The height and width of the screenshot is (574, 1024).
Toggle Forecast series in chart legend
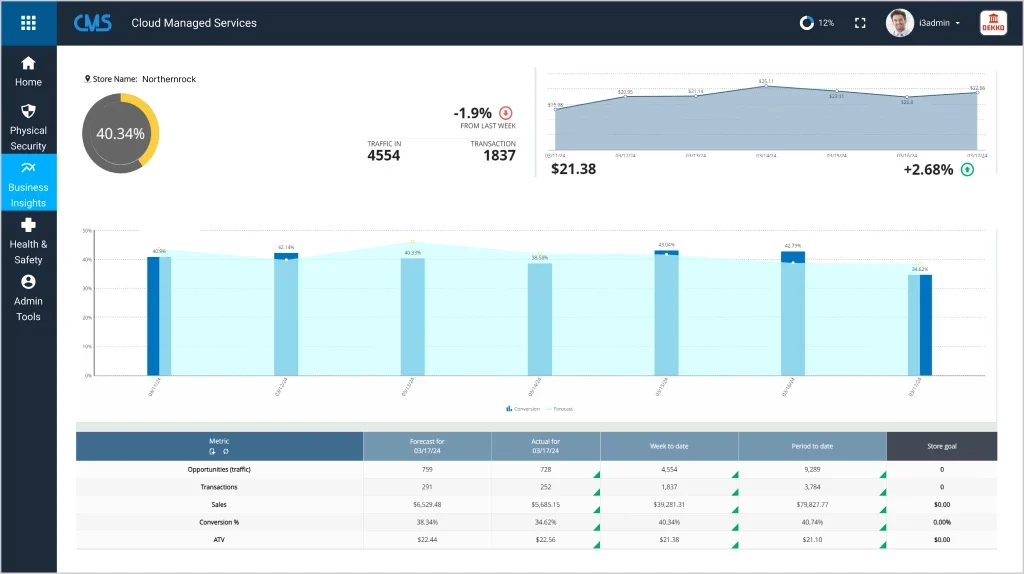[558, 409]
